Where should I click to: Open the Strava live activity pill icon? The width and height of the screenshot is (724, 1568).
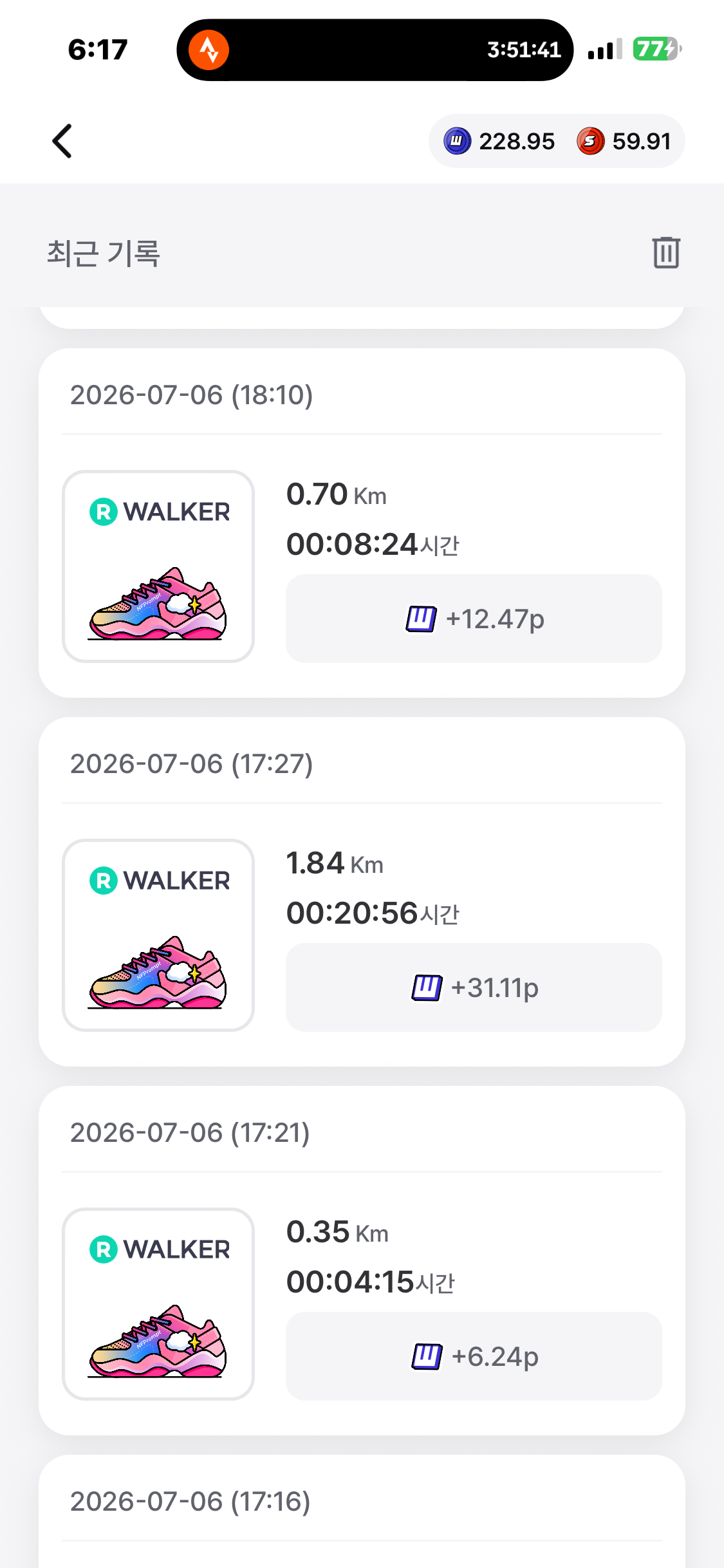209,50
